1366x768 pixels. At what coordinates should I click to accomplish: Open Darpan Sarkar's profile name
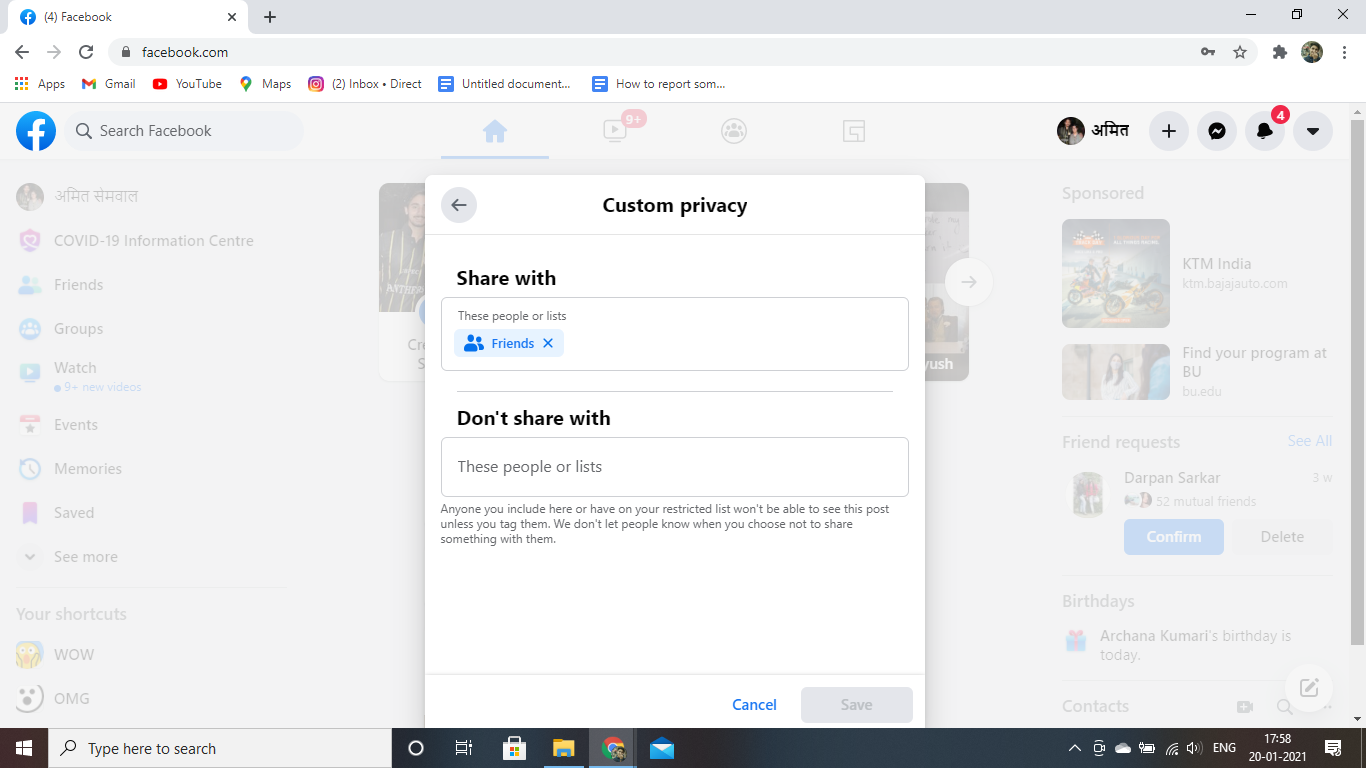pyautogui.click(x=1172, y=478)
